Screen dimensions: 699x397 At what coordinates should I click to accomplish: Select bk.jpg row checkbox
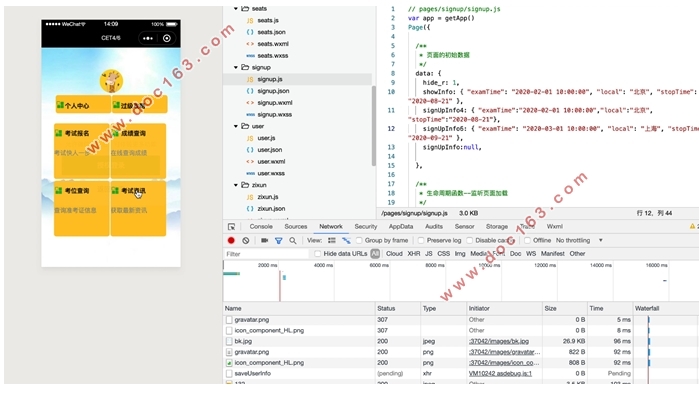pos(229,341)
